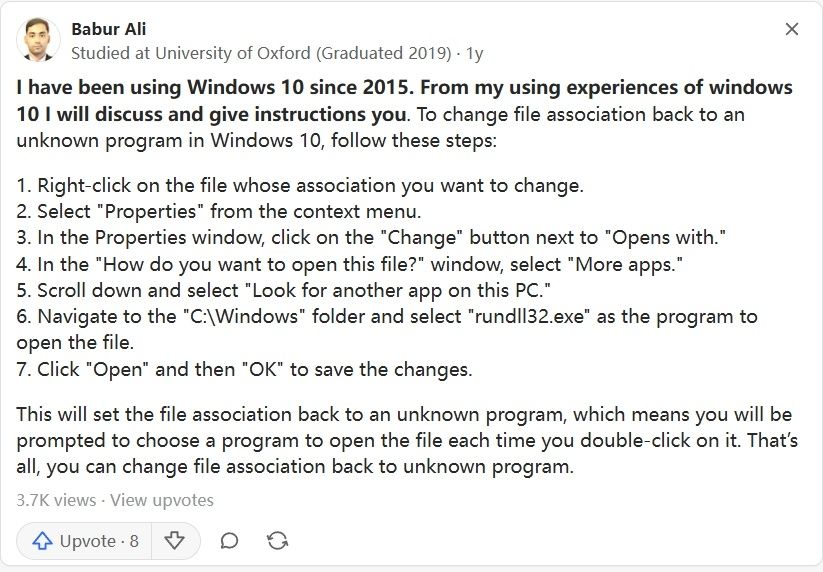
Task: Click step 6 mentioning rundll32.exe
Action: coord(387,329)
